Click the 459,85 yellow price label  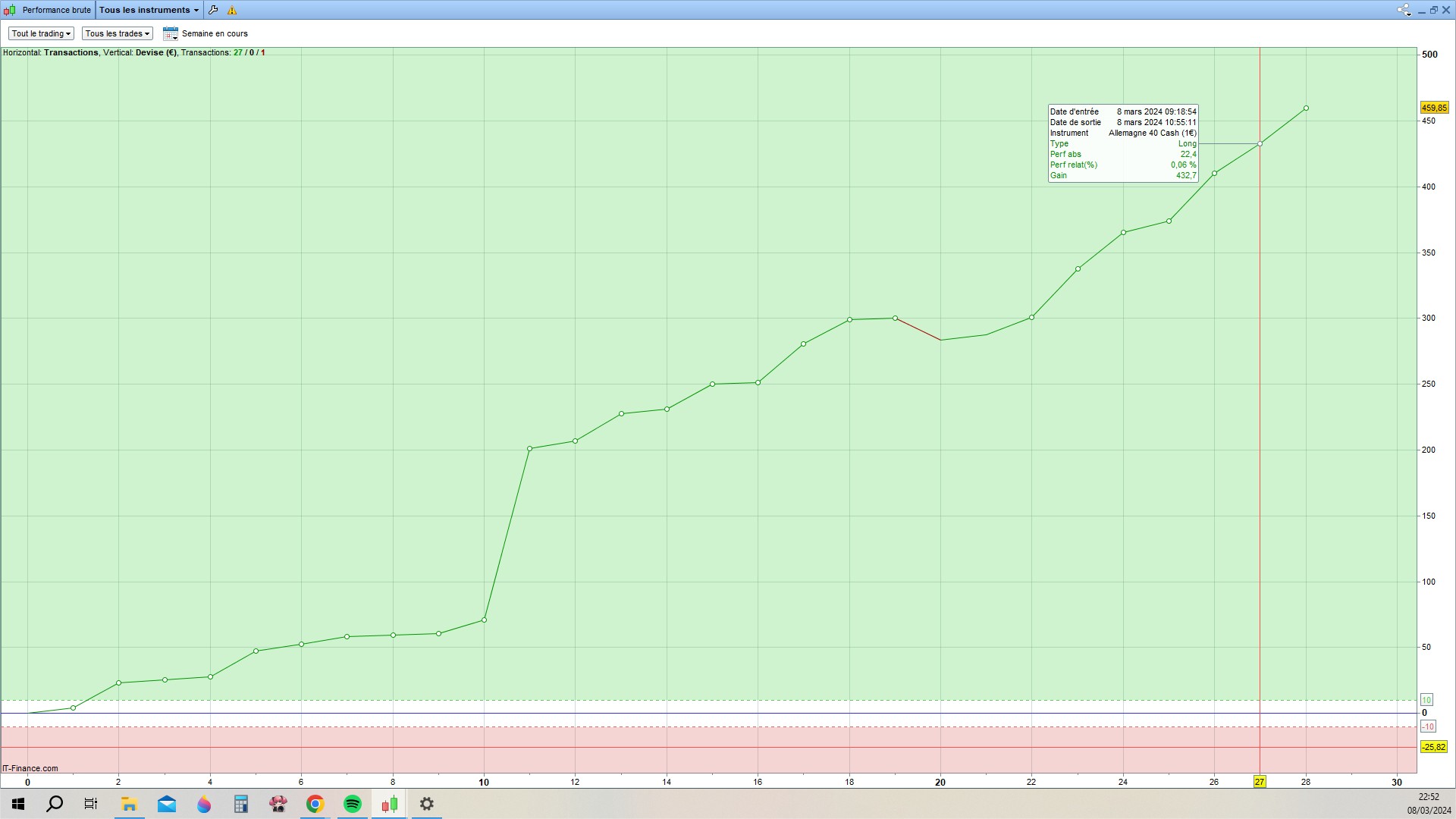point(1434,108)
